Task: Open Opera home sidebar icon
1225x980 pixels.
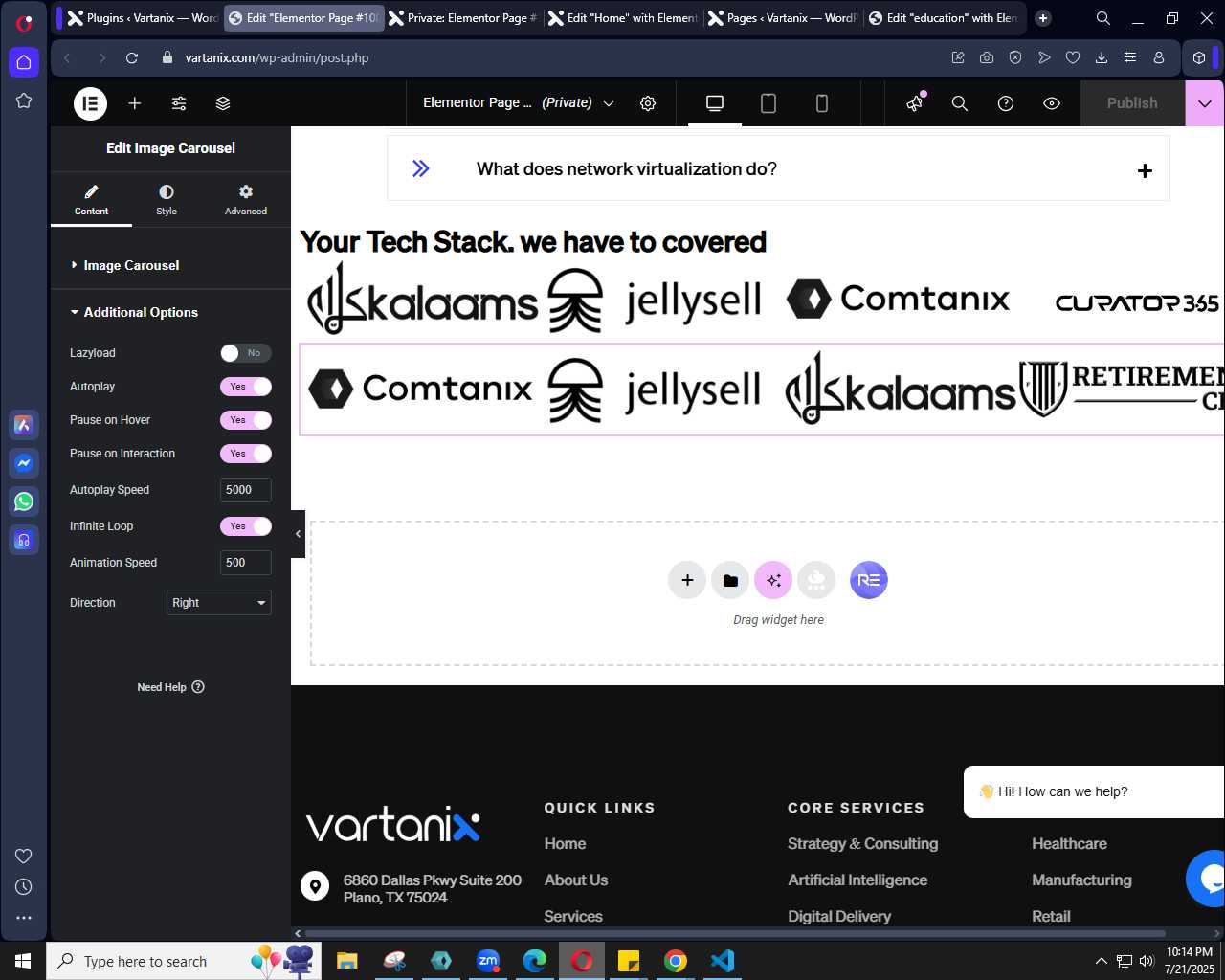Action: tap(24, 62)
